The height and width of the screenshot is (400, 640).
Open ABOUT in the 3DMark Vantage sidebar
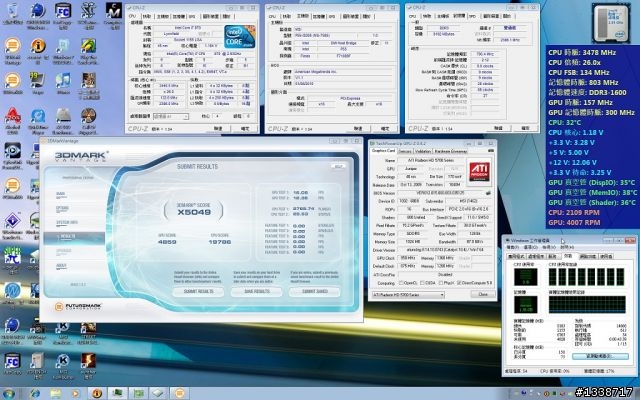(x=61, y=266)
